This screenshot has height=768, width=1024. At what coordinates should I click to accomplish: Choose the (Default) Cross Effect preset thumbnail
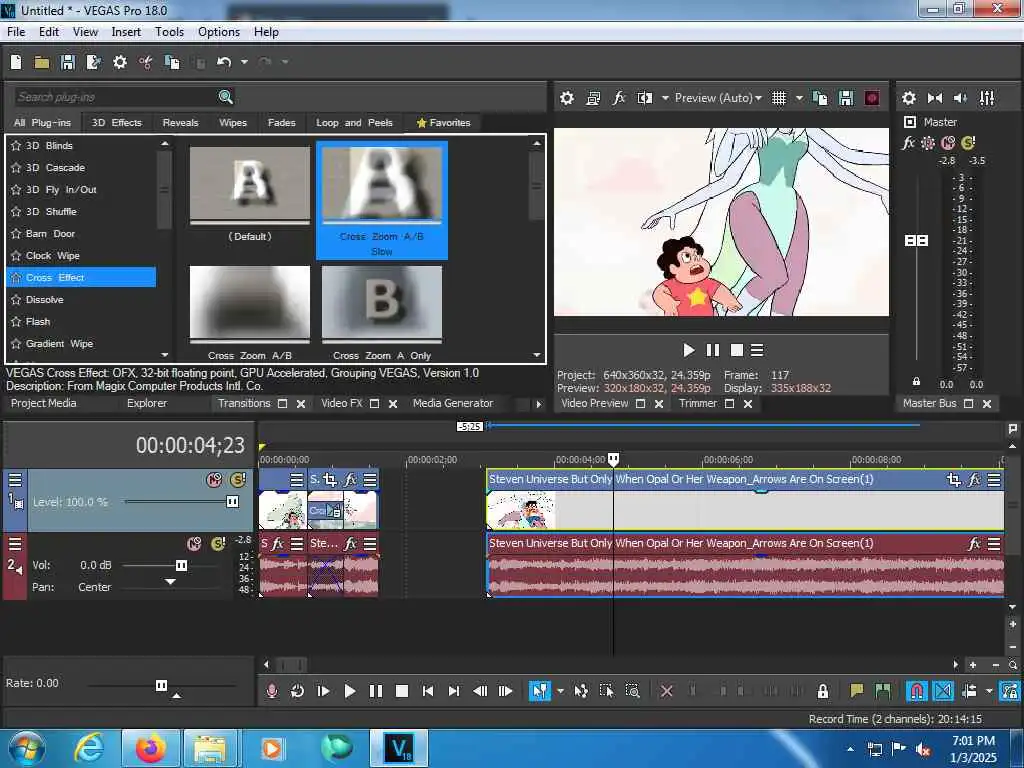click(x=250, y=184)
